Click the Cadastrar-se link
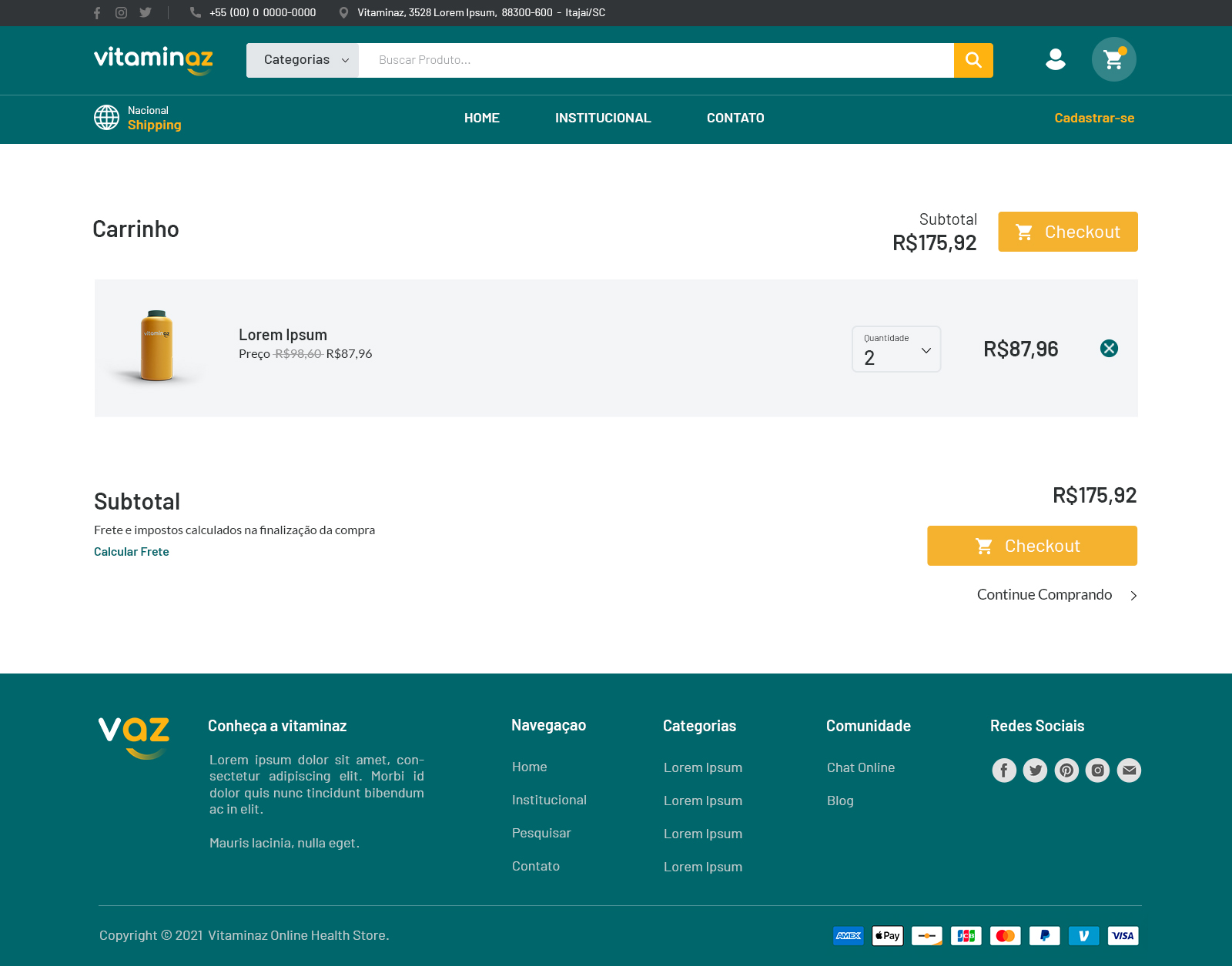This screenshot has width=1232, height=966. pos(1094,119)
